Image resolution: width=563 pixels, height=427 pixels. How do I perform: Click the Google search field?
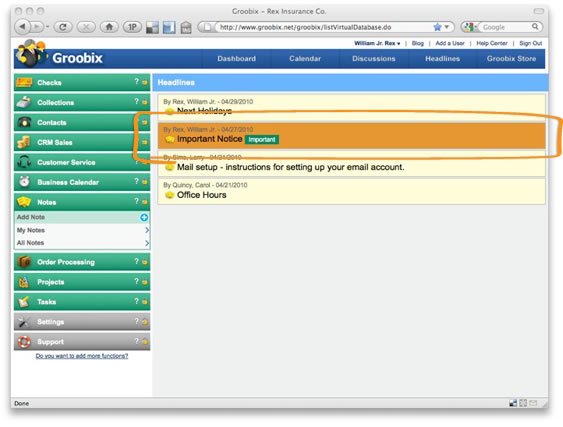pyautogui.click(x=506, y=27)
